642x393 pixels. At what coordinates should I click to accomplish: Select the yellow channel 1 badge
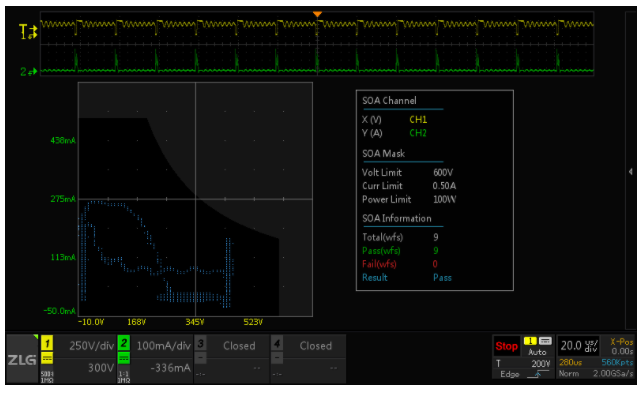tap(47, 343)
